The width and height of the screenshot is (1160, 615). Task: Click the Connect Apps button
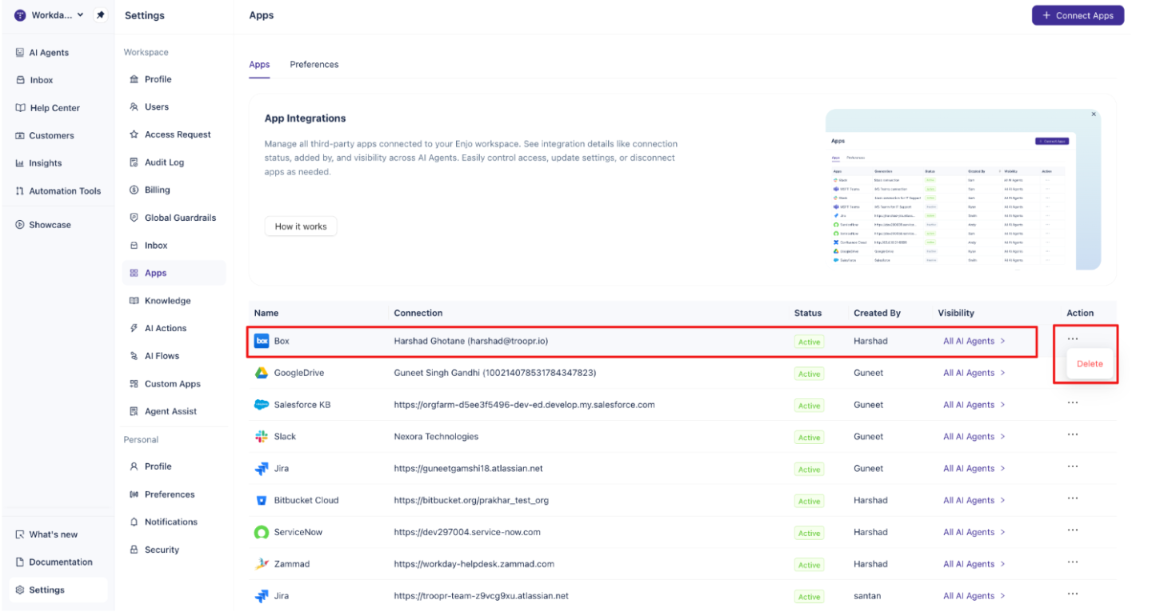coord(1078,16)
